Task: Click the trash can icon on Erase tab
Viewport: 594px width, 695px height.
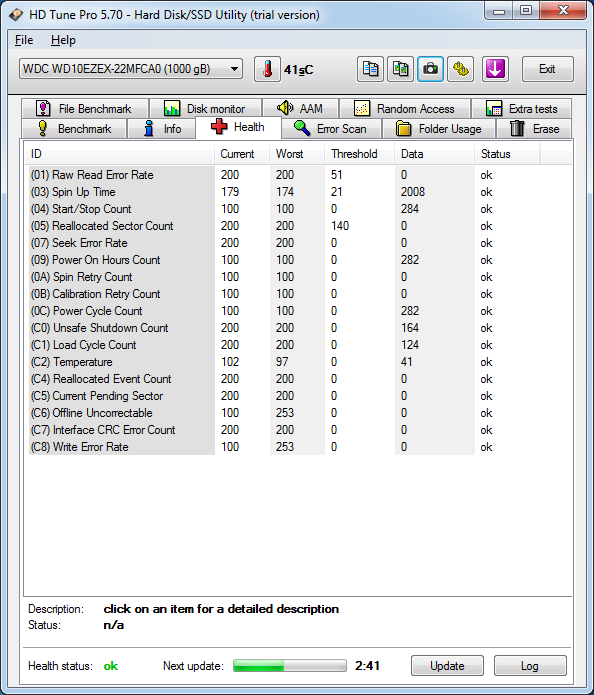Action: click(x=517, y=129)
